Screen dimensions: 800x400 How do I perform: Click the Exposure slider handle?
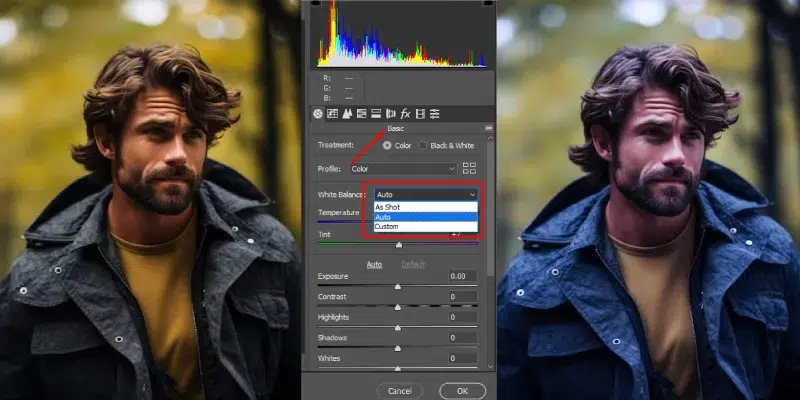coord(397,287)
